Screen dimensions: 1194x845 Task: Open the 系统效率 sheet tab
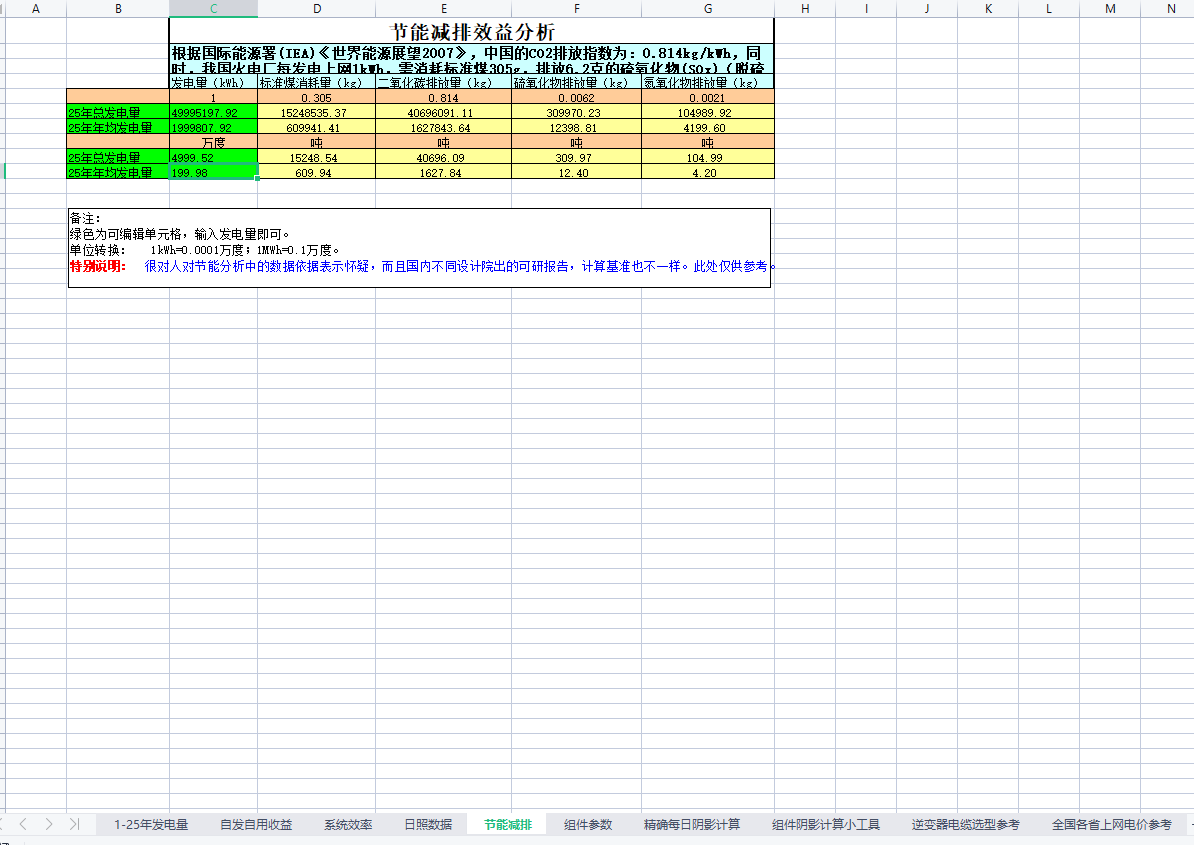[x=348, y=824]
